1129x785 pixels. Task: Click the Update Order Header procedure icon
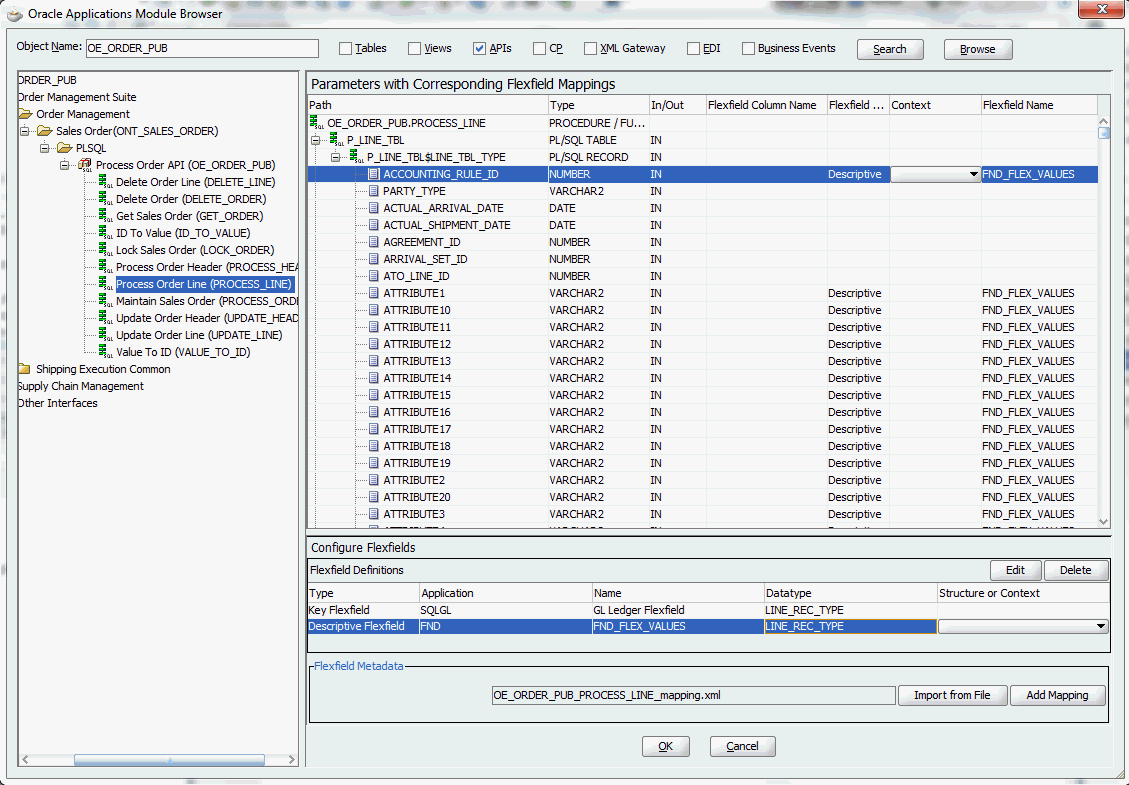[106, 318]
